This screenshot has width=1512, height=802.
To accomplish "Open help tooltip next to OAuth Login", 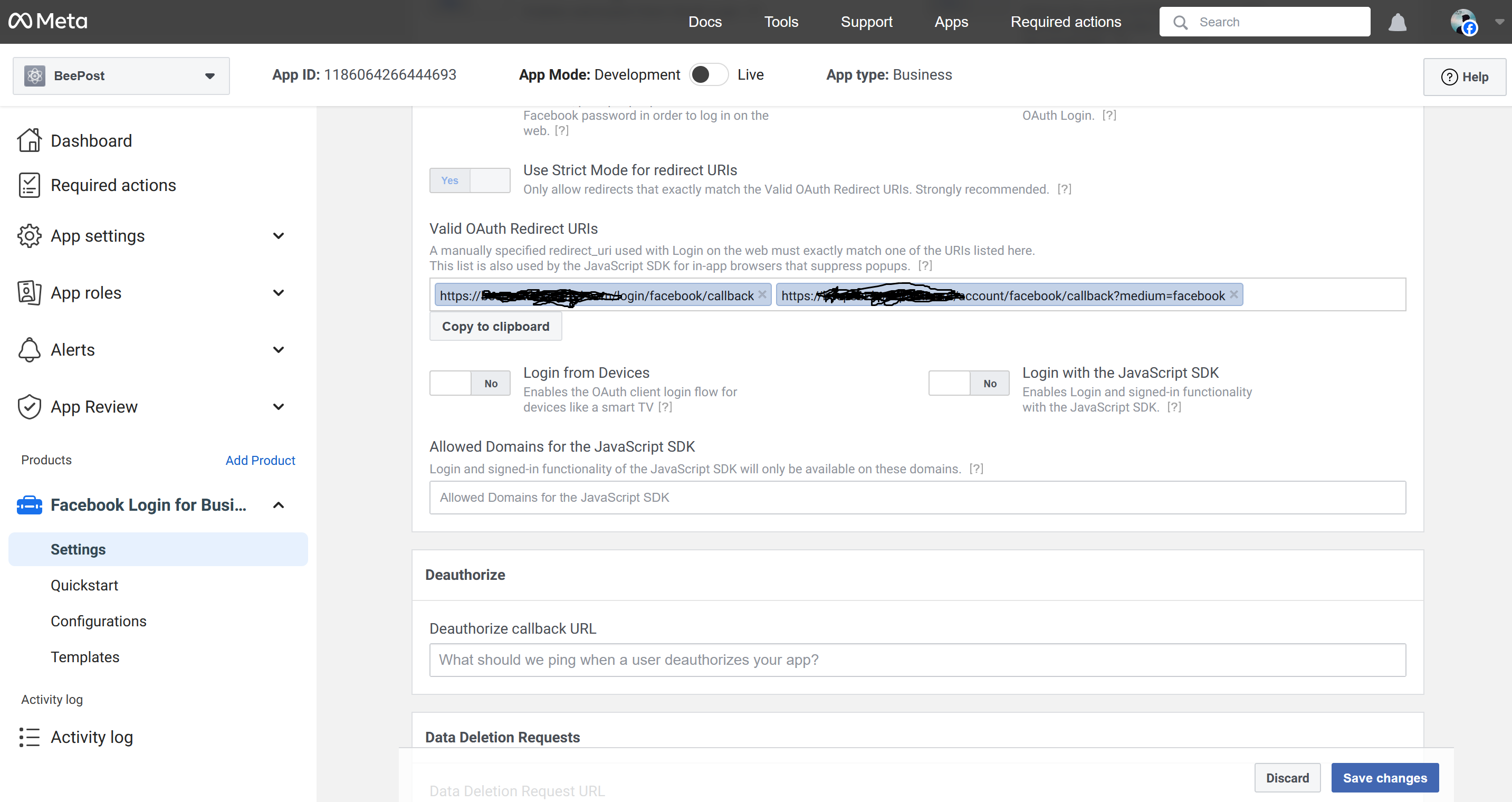I will (x=1109, y=115).
